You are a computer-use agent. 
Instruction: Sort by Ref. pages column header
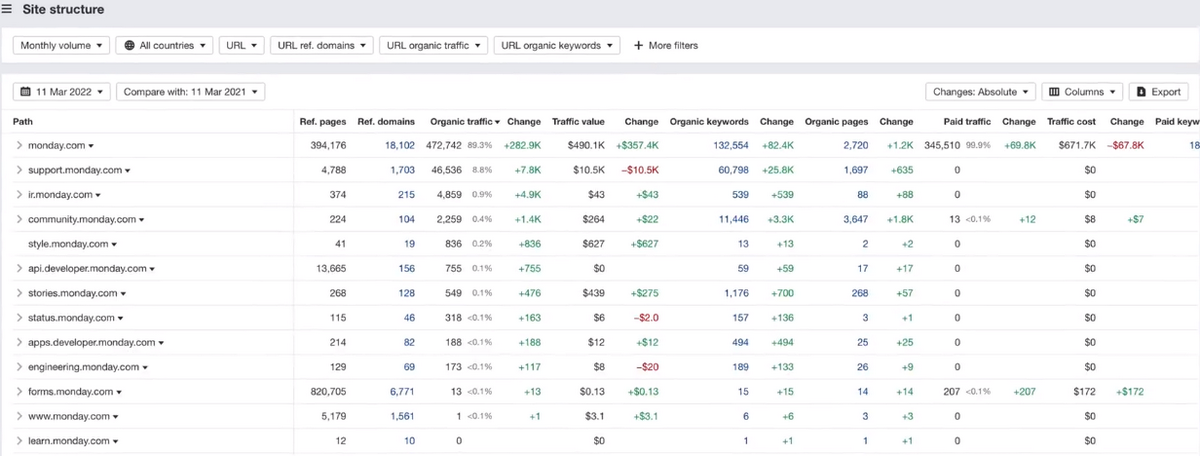pos(323,122)
